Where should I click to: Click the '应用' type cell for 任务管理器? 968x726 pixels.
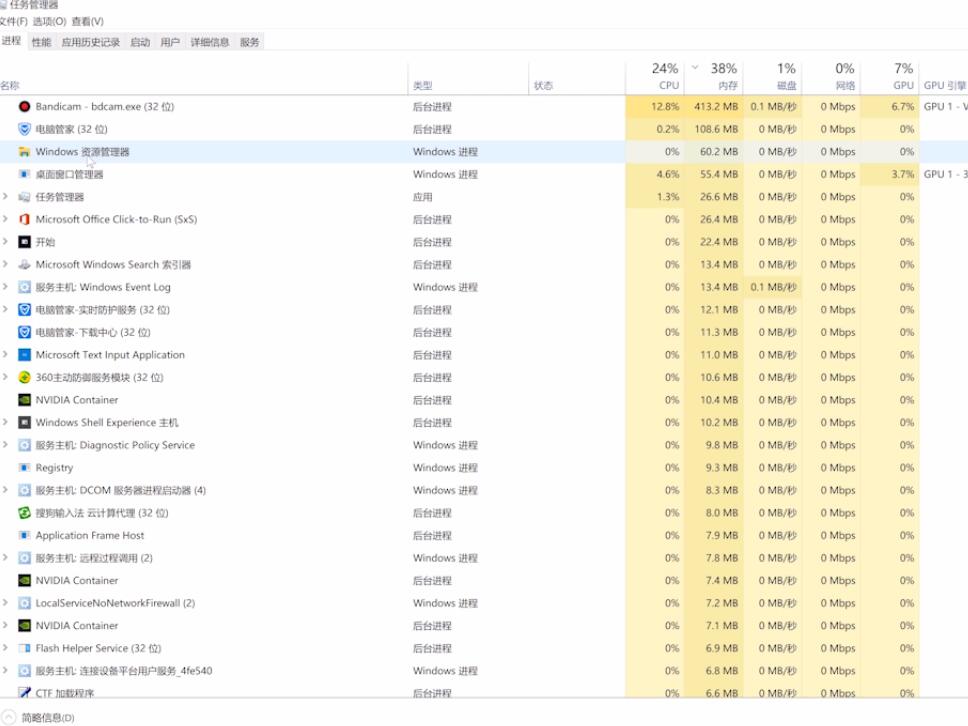423,197
